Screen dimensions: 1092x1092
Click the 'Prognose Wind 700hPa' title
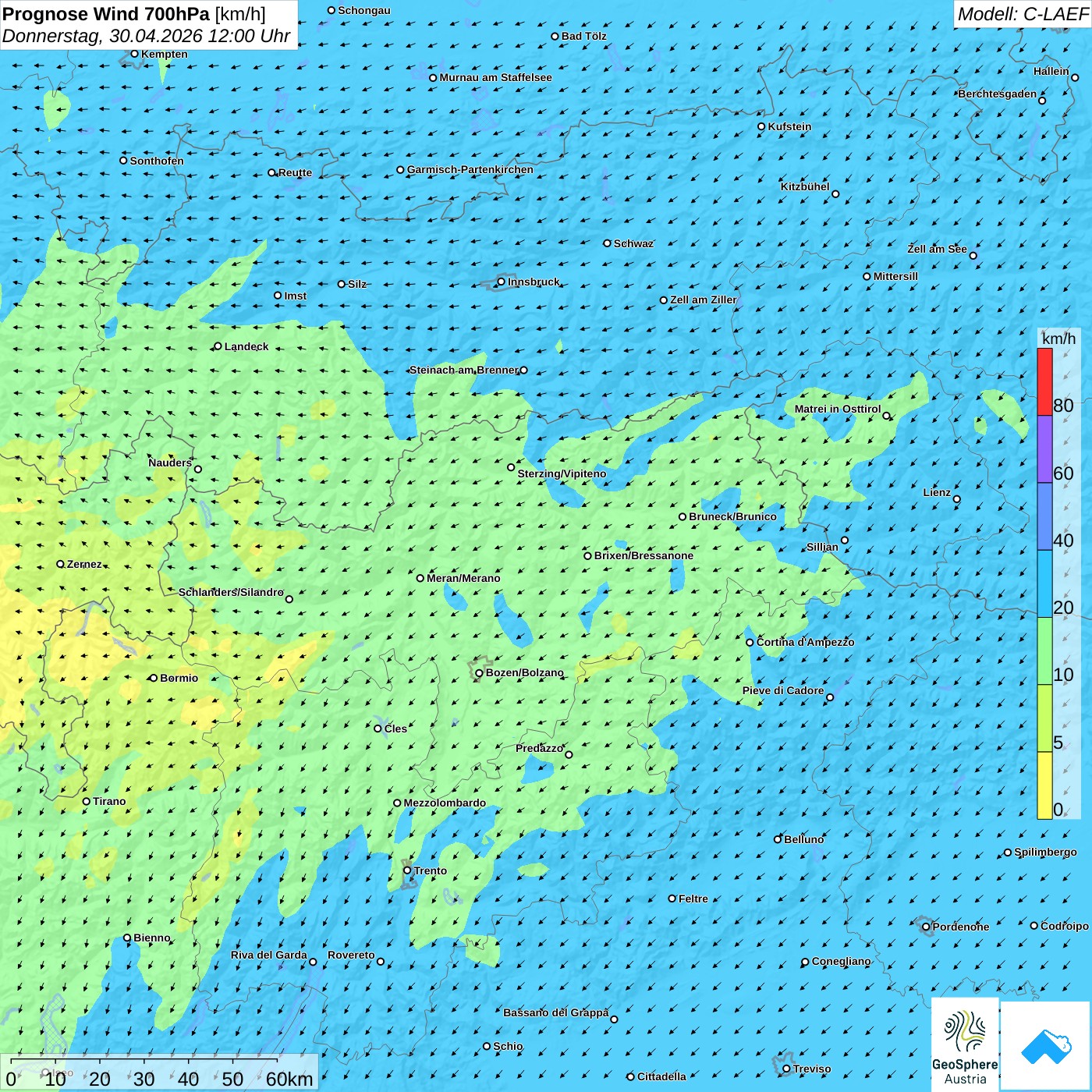[106, 14]
